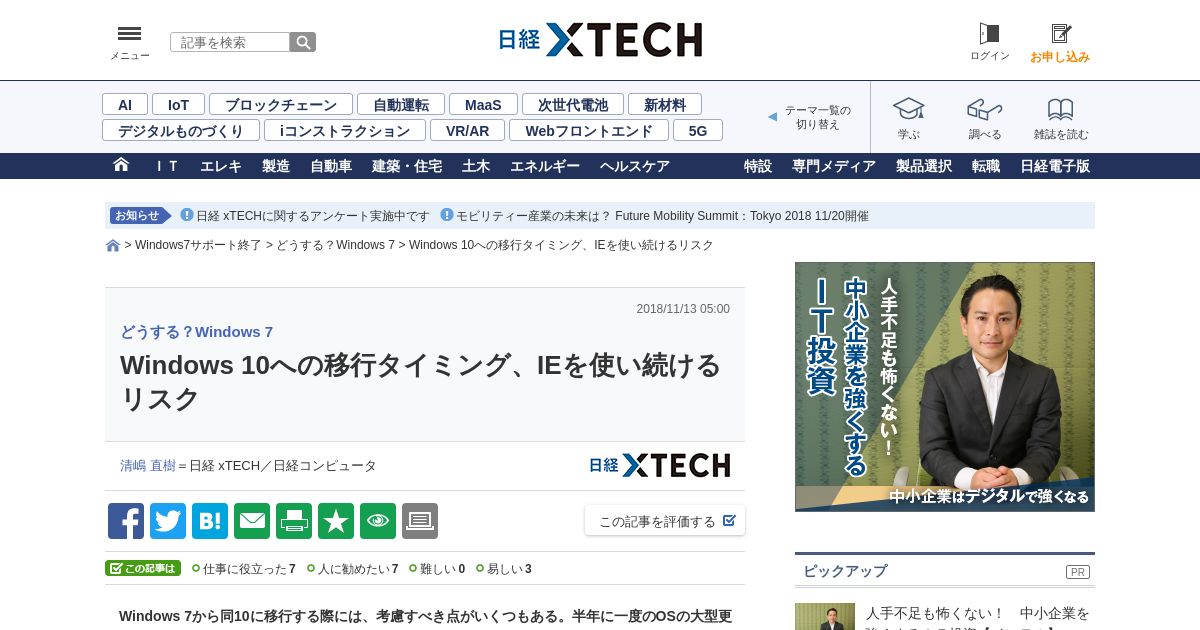
Task: Select the ブロックチェーン theme tag
Action: tap(281, 104)
